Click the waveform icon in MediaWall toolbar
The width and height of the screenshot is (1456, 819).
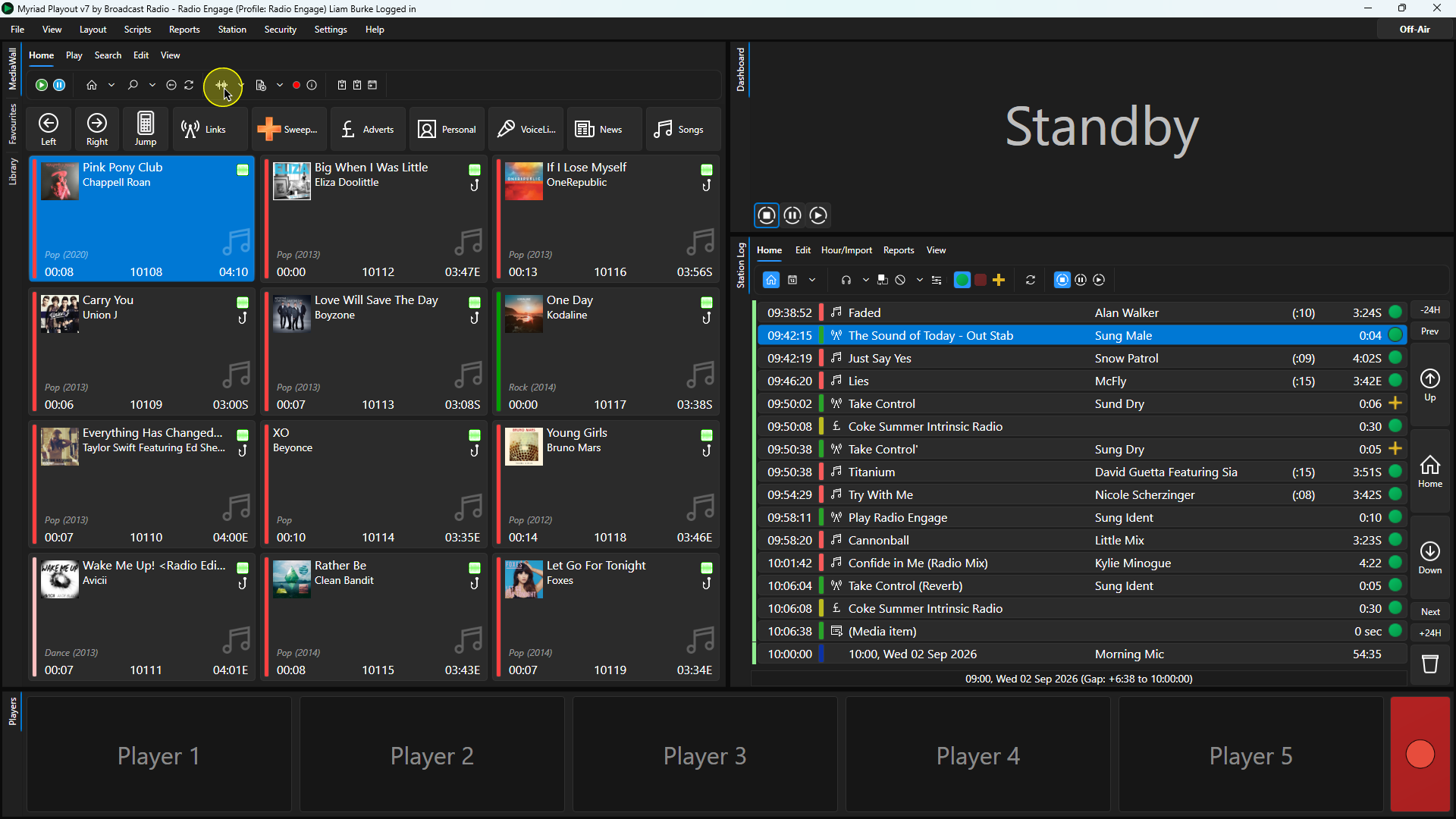coord(221,85)
